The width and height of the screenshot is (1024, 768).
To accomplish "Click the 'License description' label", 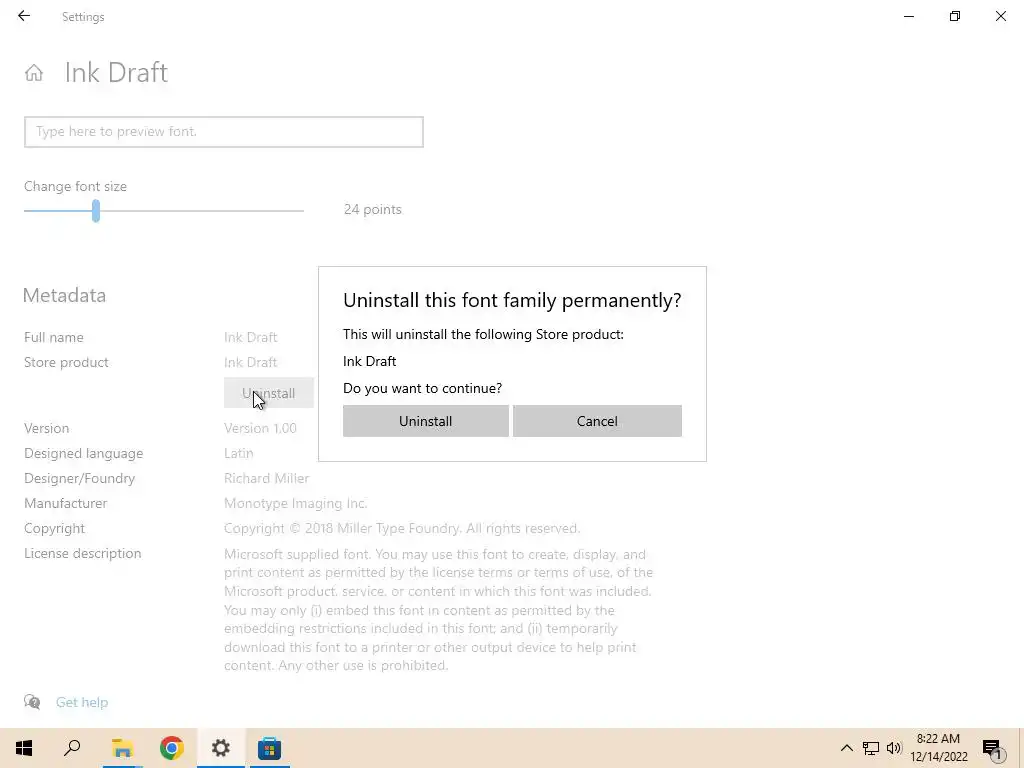I will point(82,553).
